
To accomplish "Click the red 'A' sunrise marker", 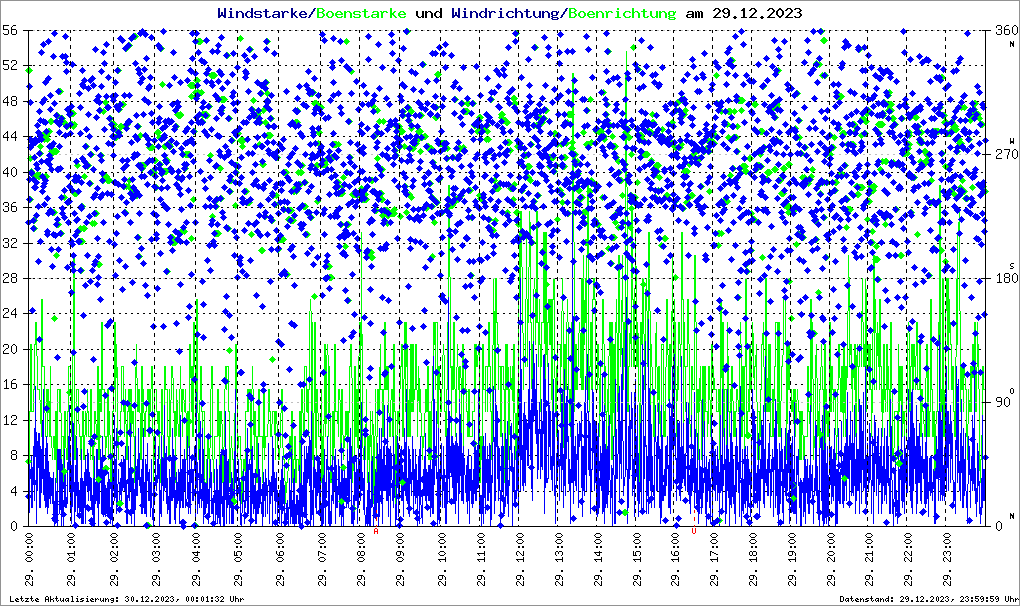I will tap(376, 532).
